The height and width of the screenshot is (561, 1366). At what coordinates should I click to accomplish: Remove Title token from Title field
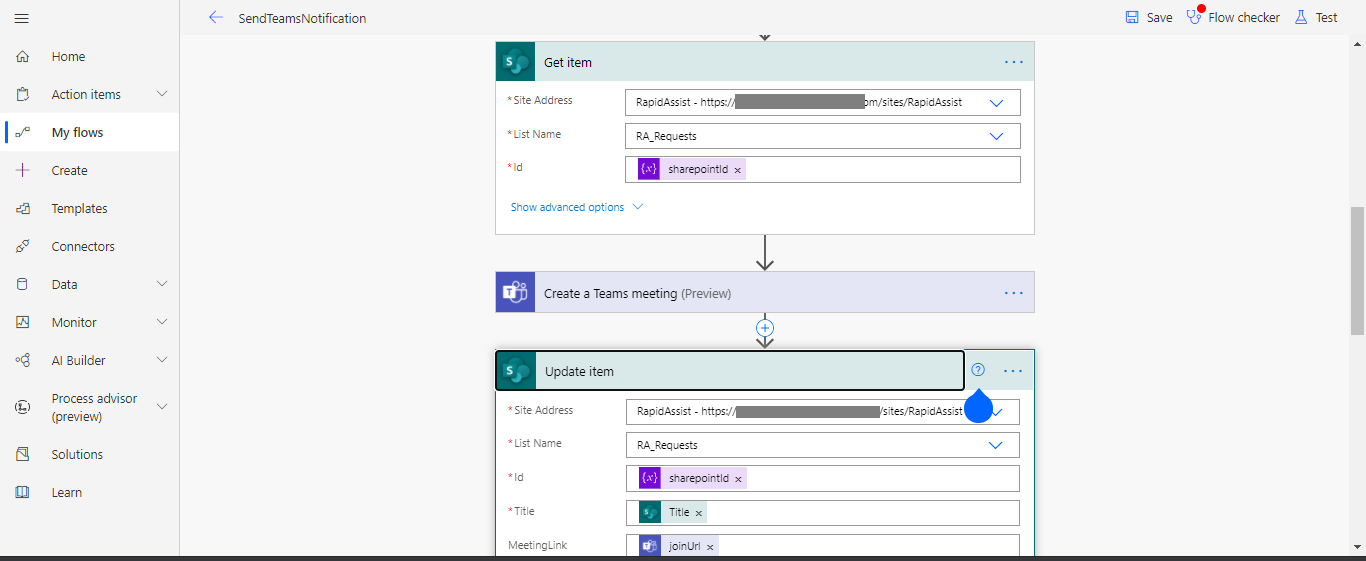699,513
